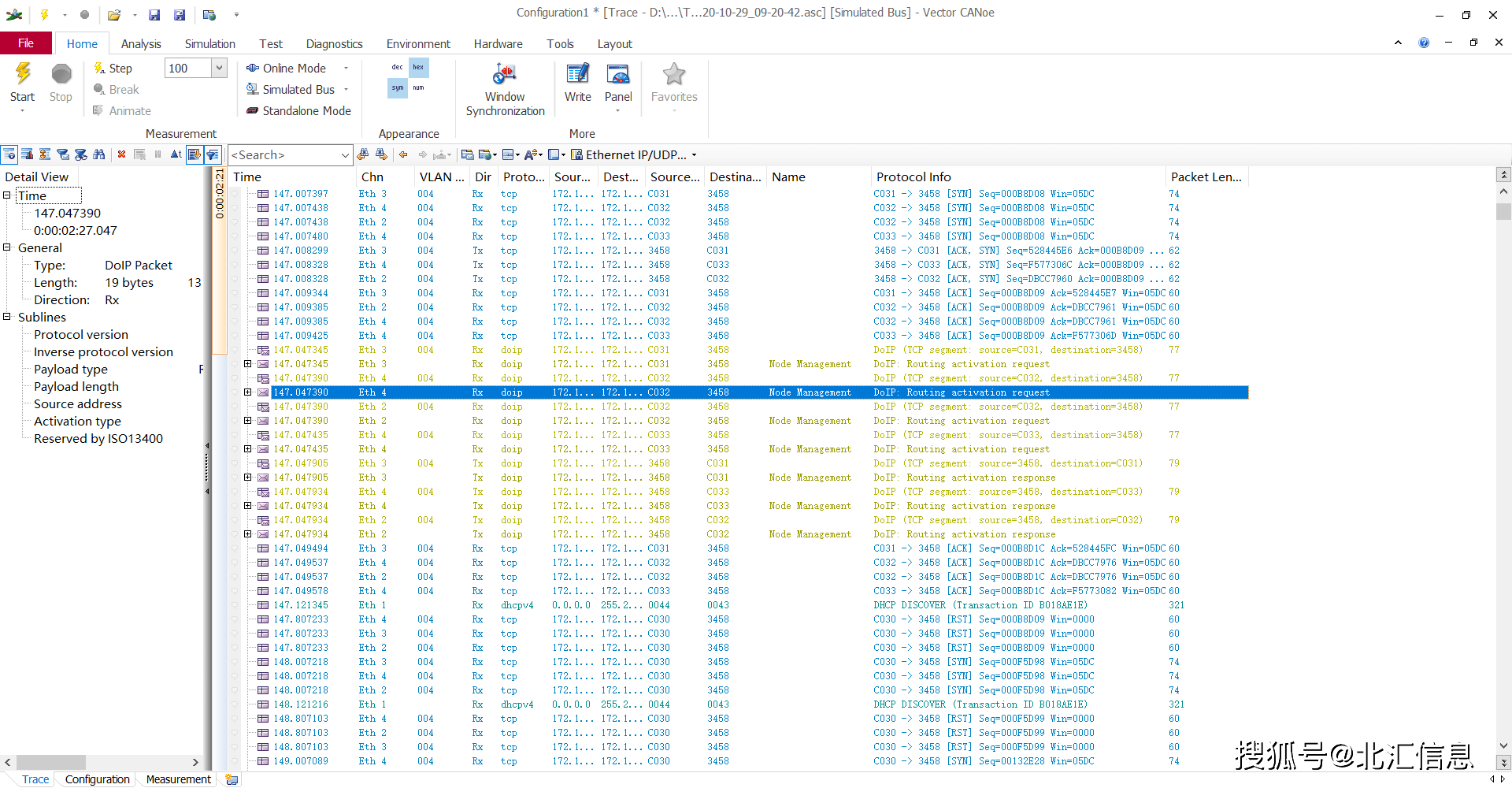Toggle sym symbolic display
The width and height of the screenshot is (1512, 788).
[398, 87]
